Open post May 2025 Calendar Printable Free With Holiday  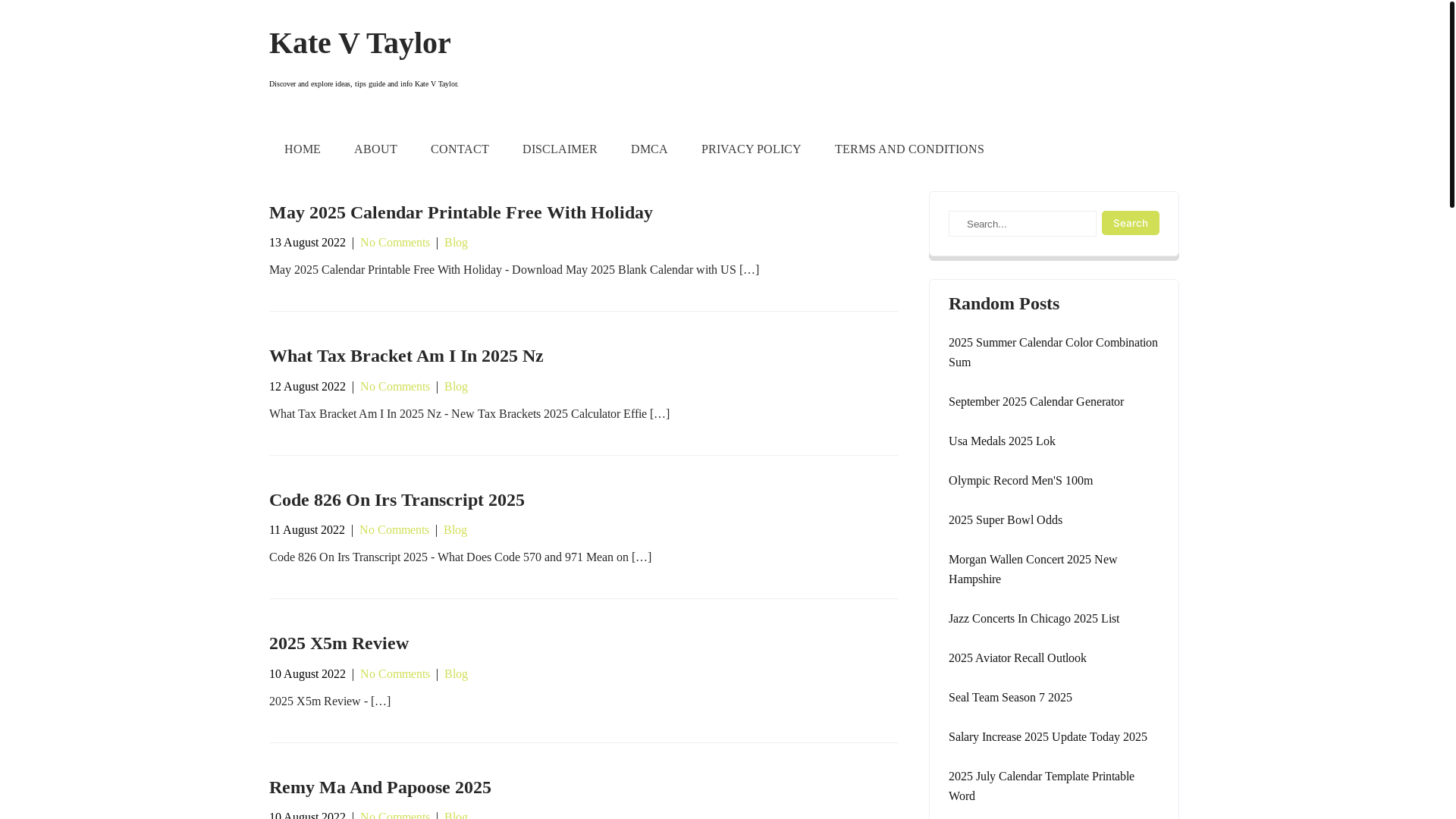pos(461,212)
